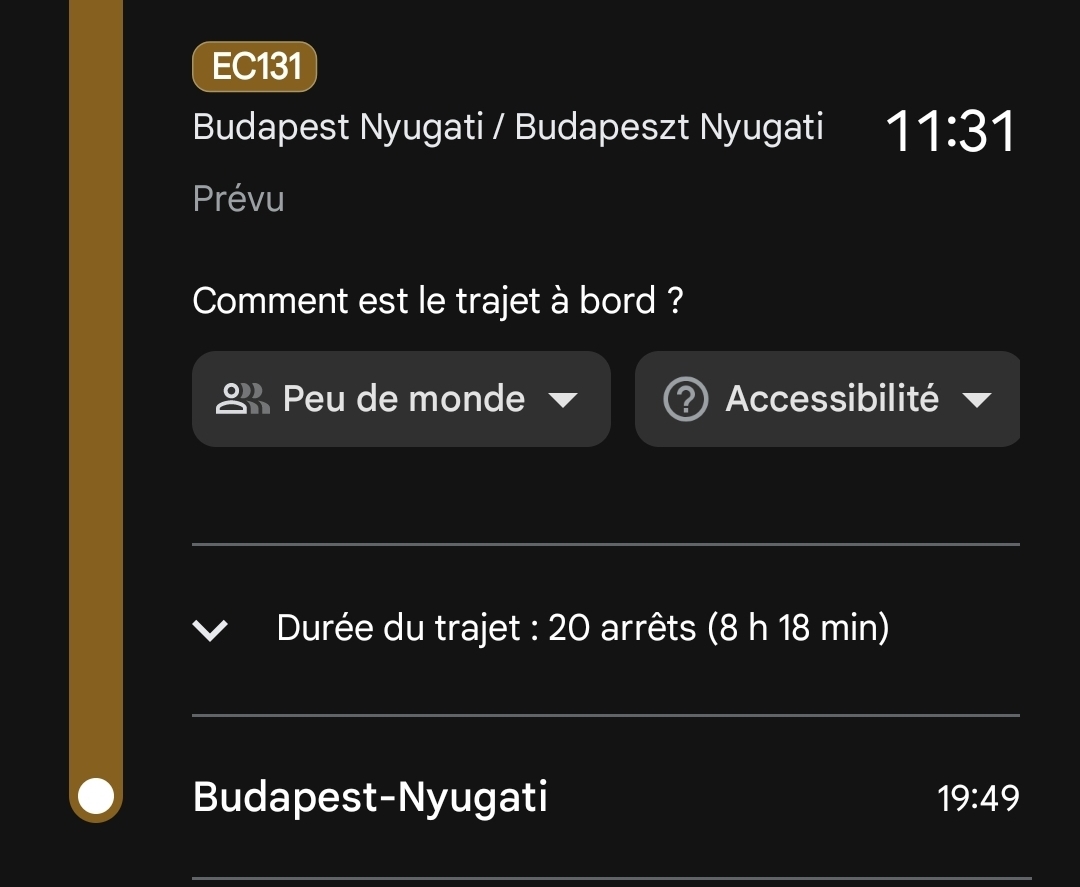The height and width of the screenshot is (887, 1080).
Task: Click the 19:49 arrival time
Action: coord(977,799)
